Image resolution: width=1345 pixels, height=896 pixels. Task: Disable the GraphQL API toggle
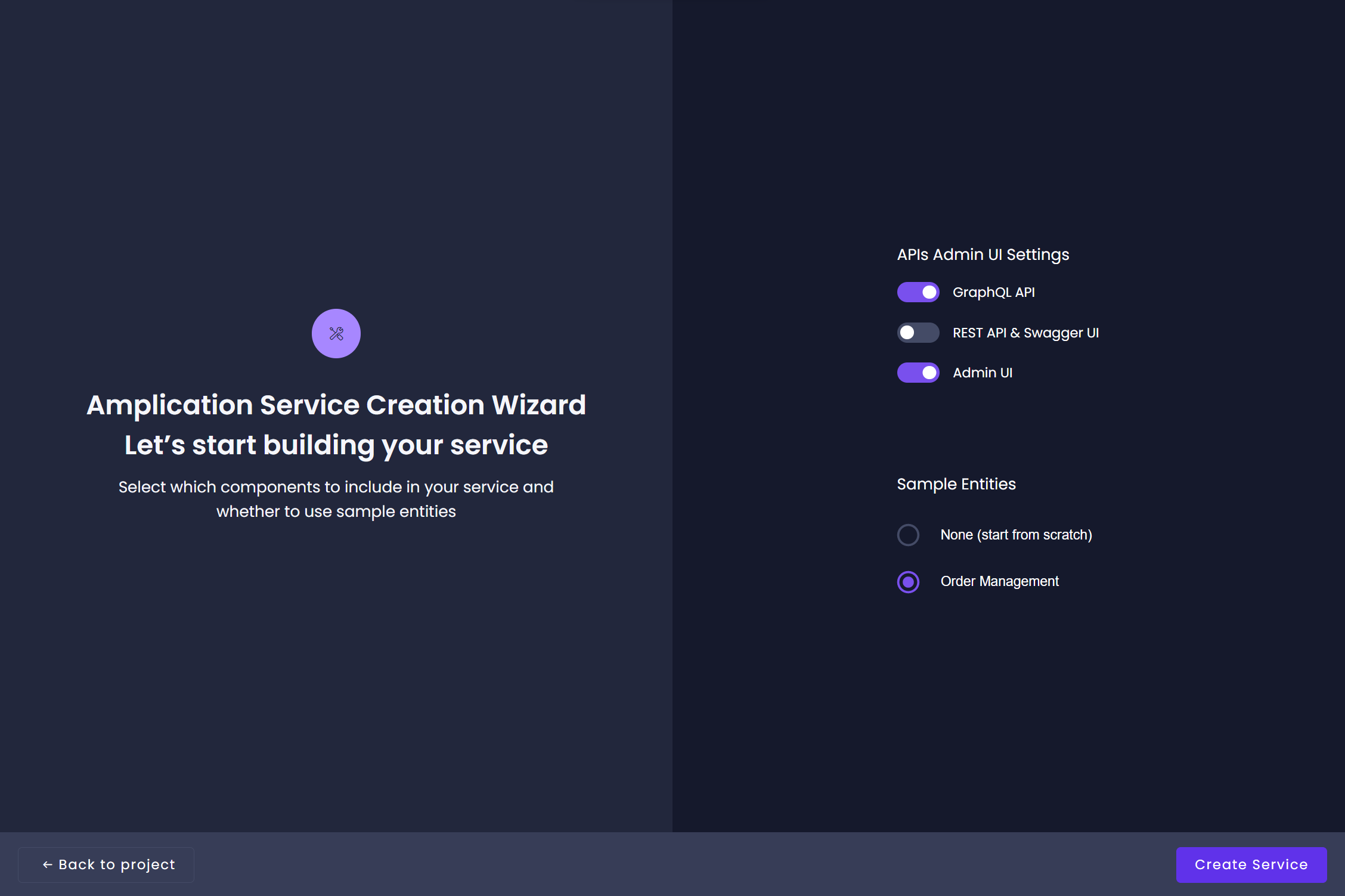click(918, 292)
